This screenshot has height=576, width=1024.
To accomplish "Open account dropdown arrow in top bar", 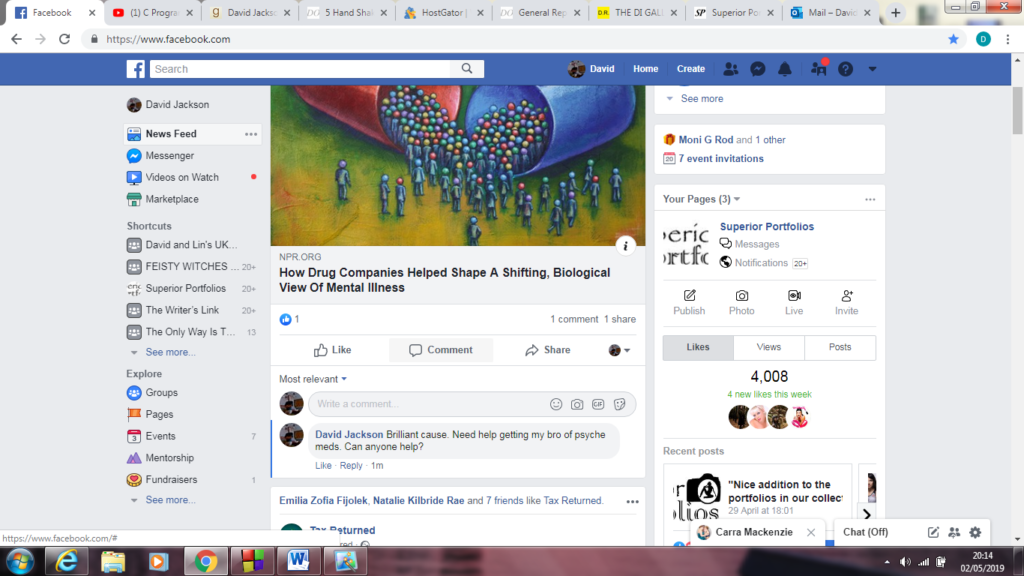I will click(872, 69).
